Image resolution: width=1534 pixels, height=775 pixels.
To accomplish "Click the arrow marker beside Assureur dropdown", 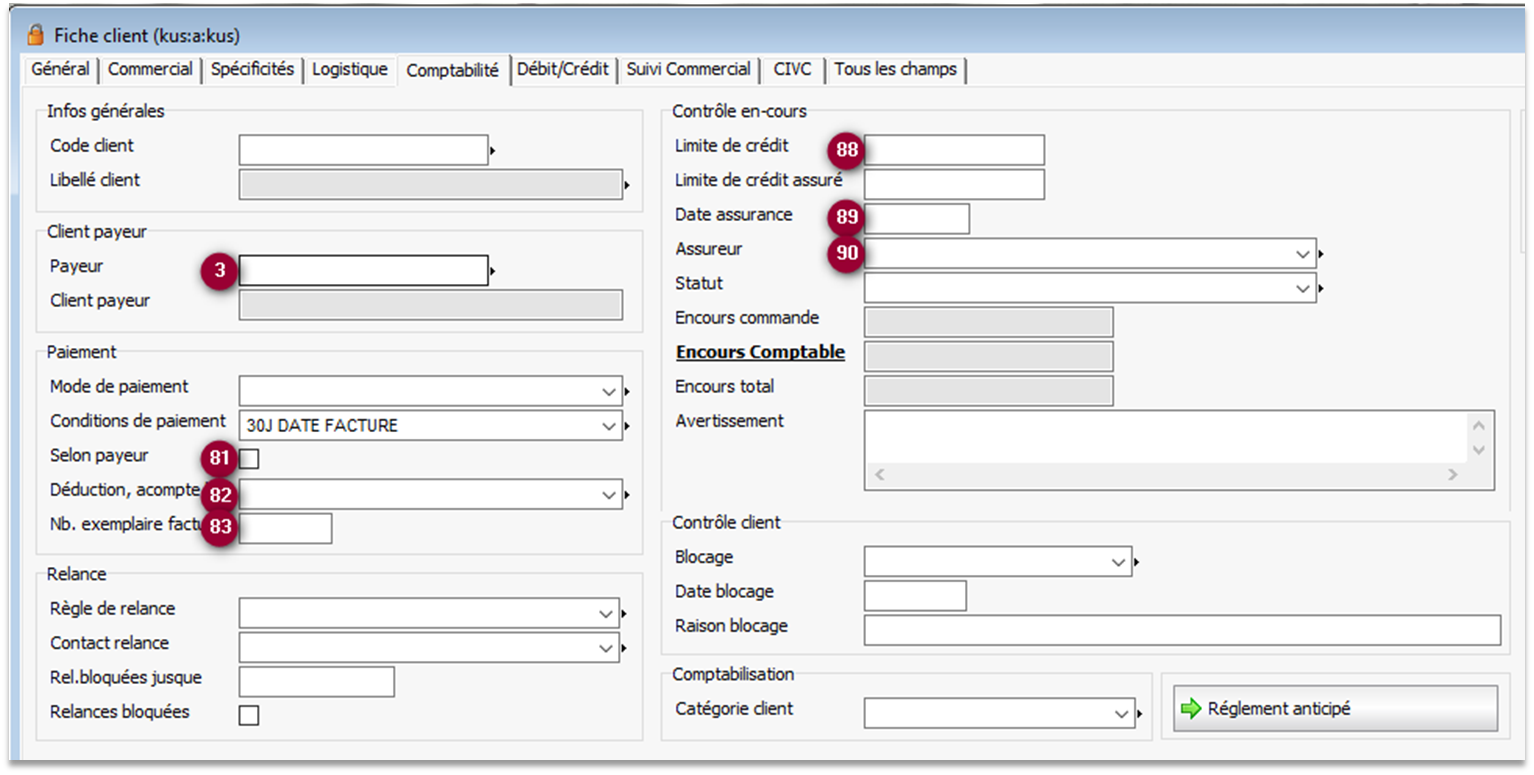I will click(x=1321, y=255).
